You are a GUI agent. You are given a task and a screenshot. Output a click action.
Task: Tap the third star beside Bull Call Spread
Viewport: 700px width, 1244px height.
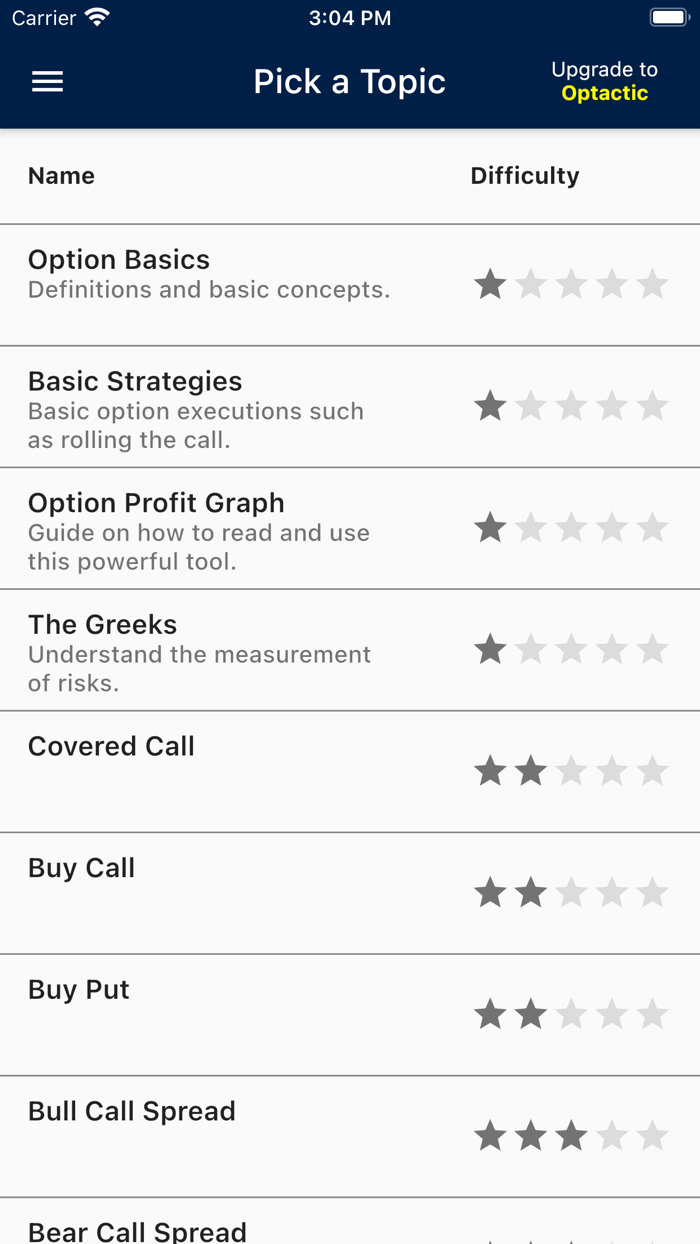coord(571,1135)
